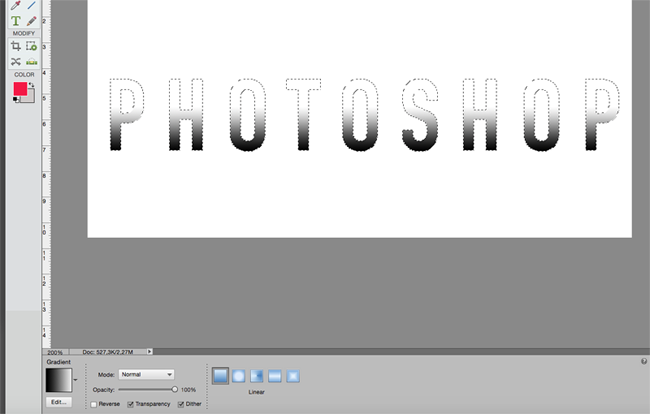
Task: Select the Type tool
Action: pos(16,21)
